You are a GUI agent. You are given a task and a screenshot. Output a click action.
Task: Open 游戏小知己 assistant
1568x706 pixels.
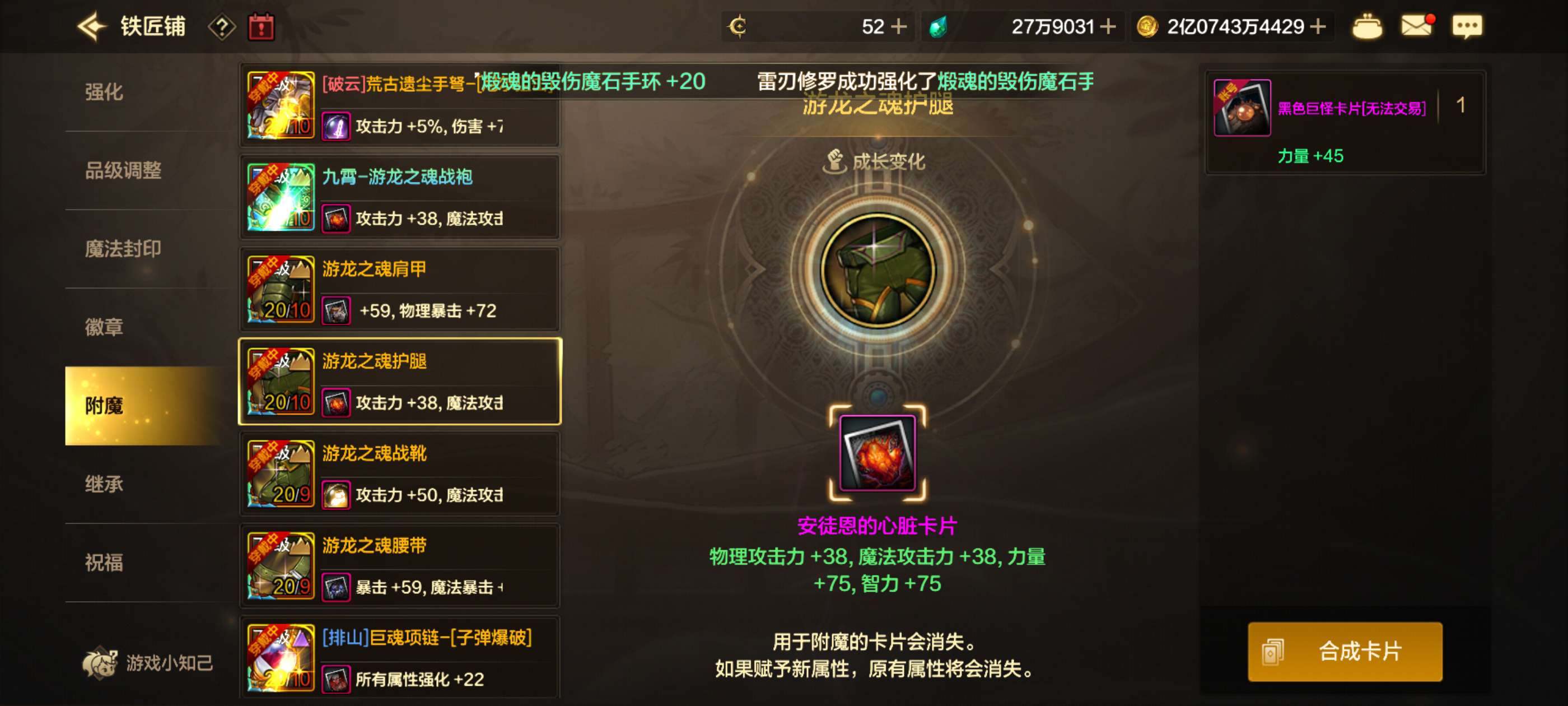coord(148,662)
